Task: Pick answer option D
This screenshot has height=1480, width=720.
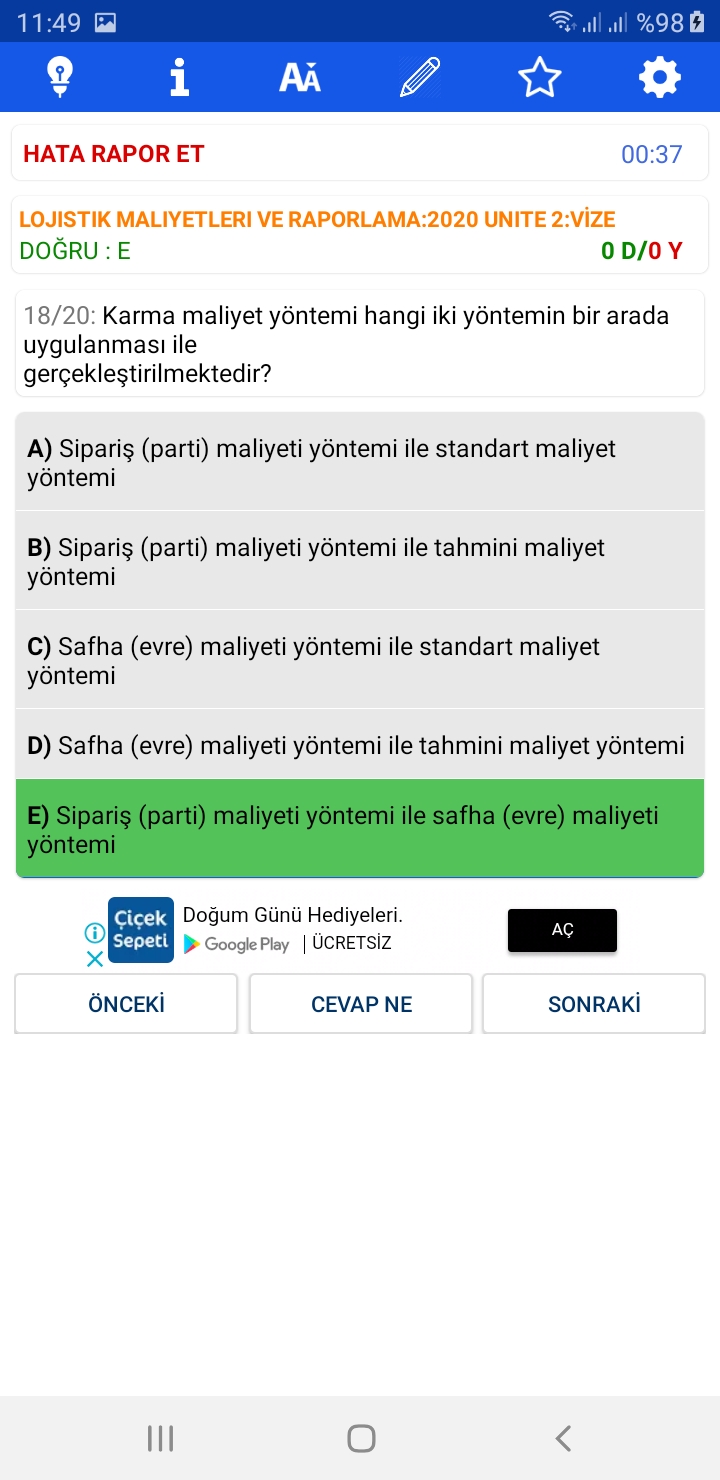Action: coord(360,745)
